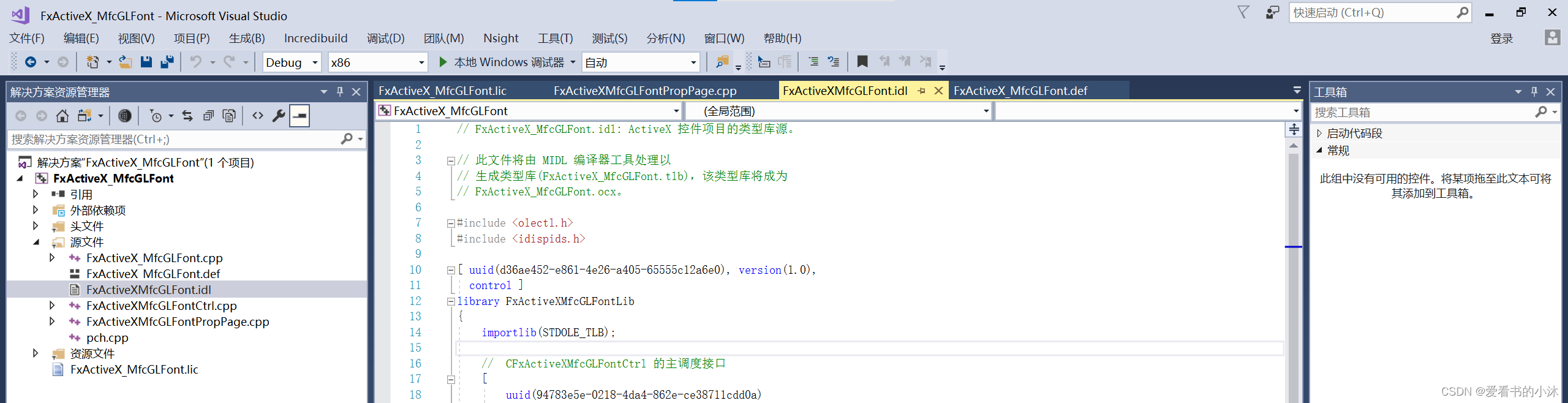
Task: Collapse the #include block at line 7
Action: [451, 224]
